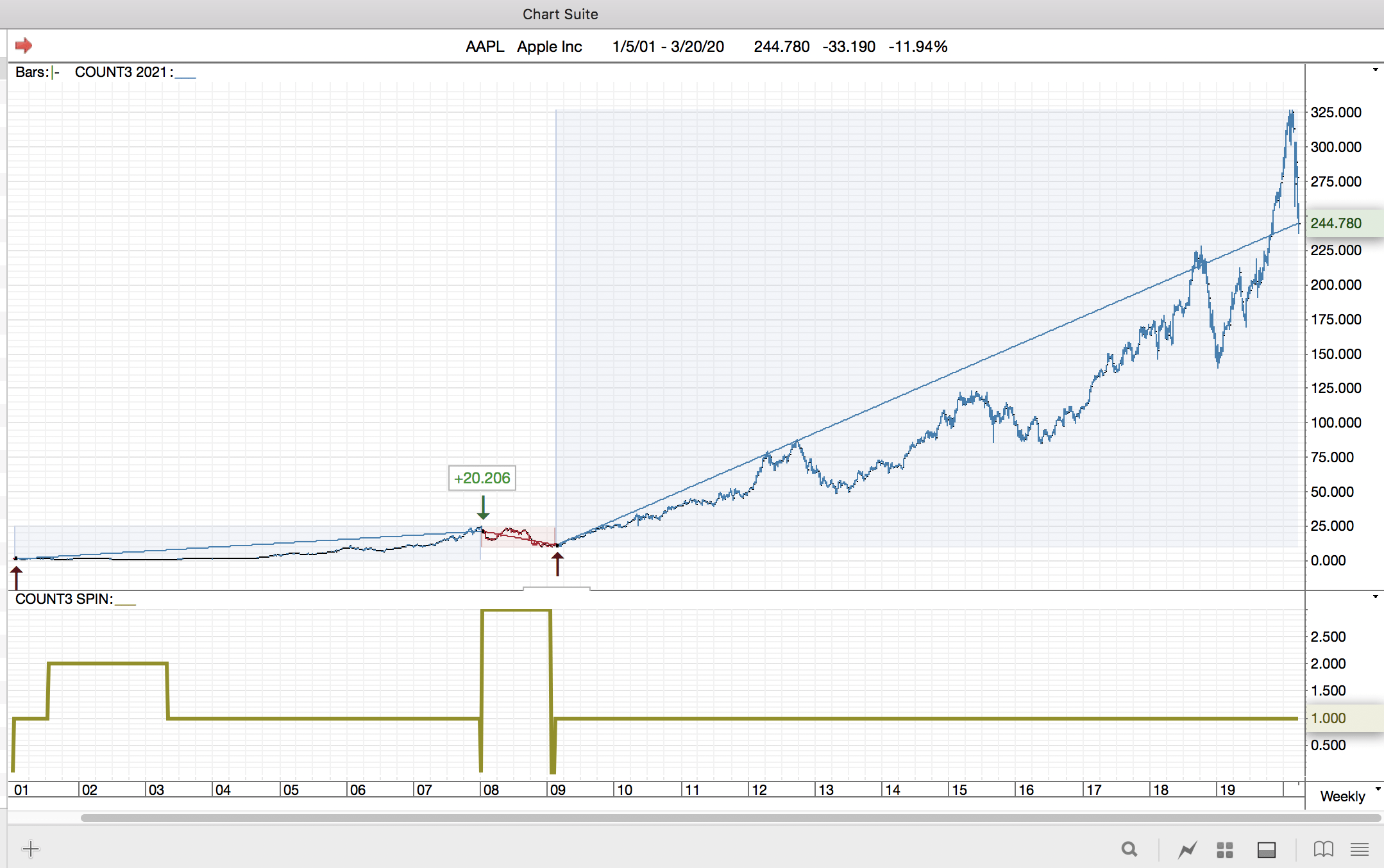Click the plus add icon
1384x868 pixels.
[x=30, y=849]
